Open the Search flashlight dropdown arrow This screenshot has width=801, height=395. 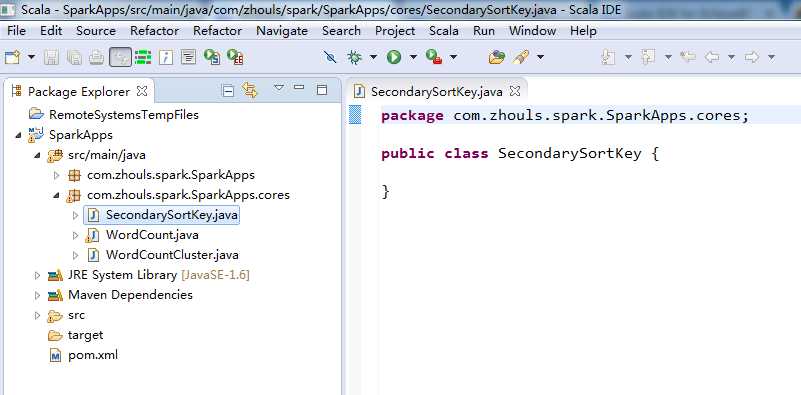[x=540, y=57]
